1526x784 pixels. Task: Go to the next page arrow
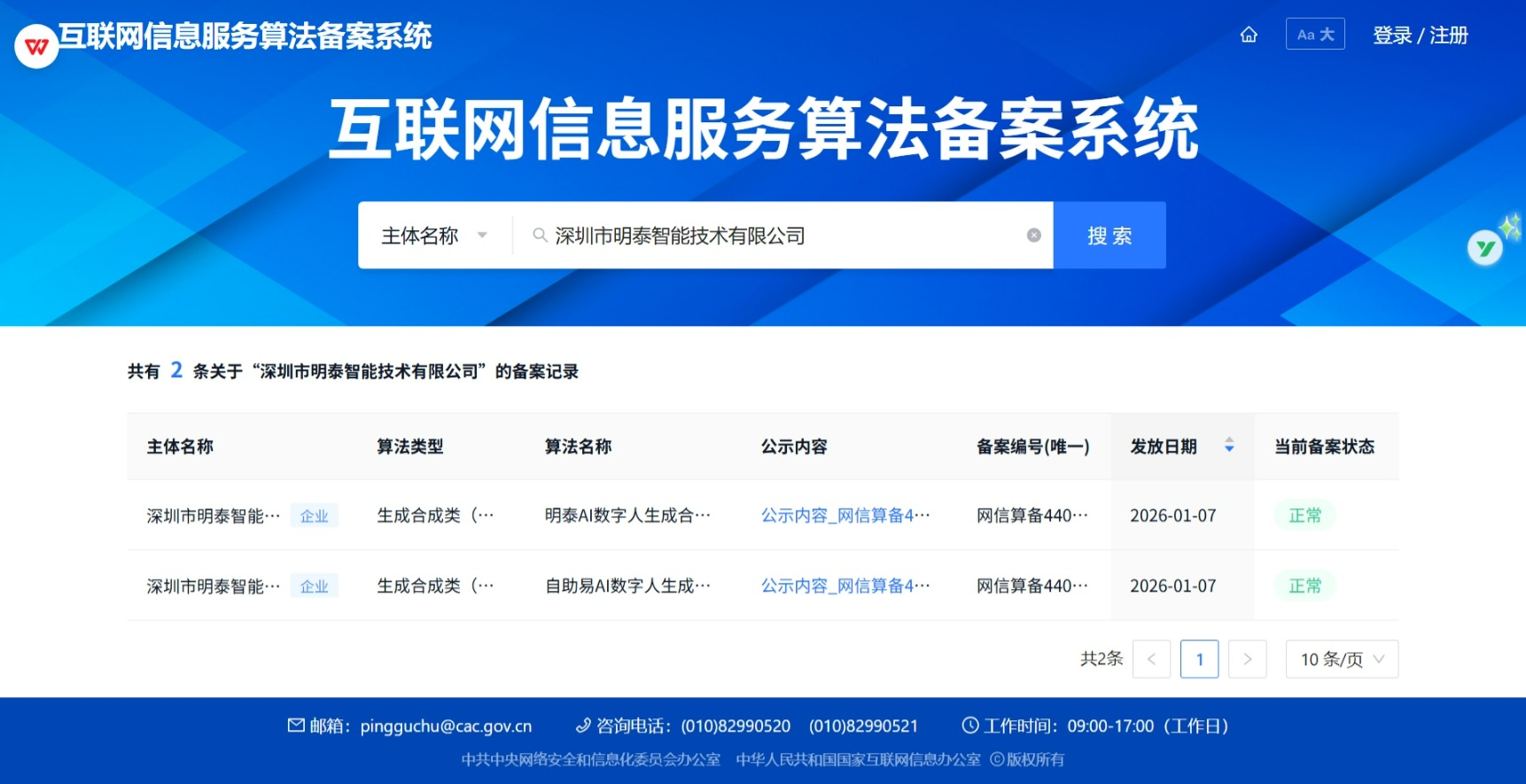pos(1247,659)
